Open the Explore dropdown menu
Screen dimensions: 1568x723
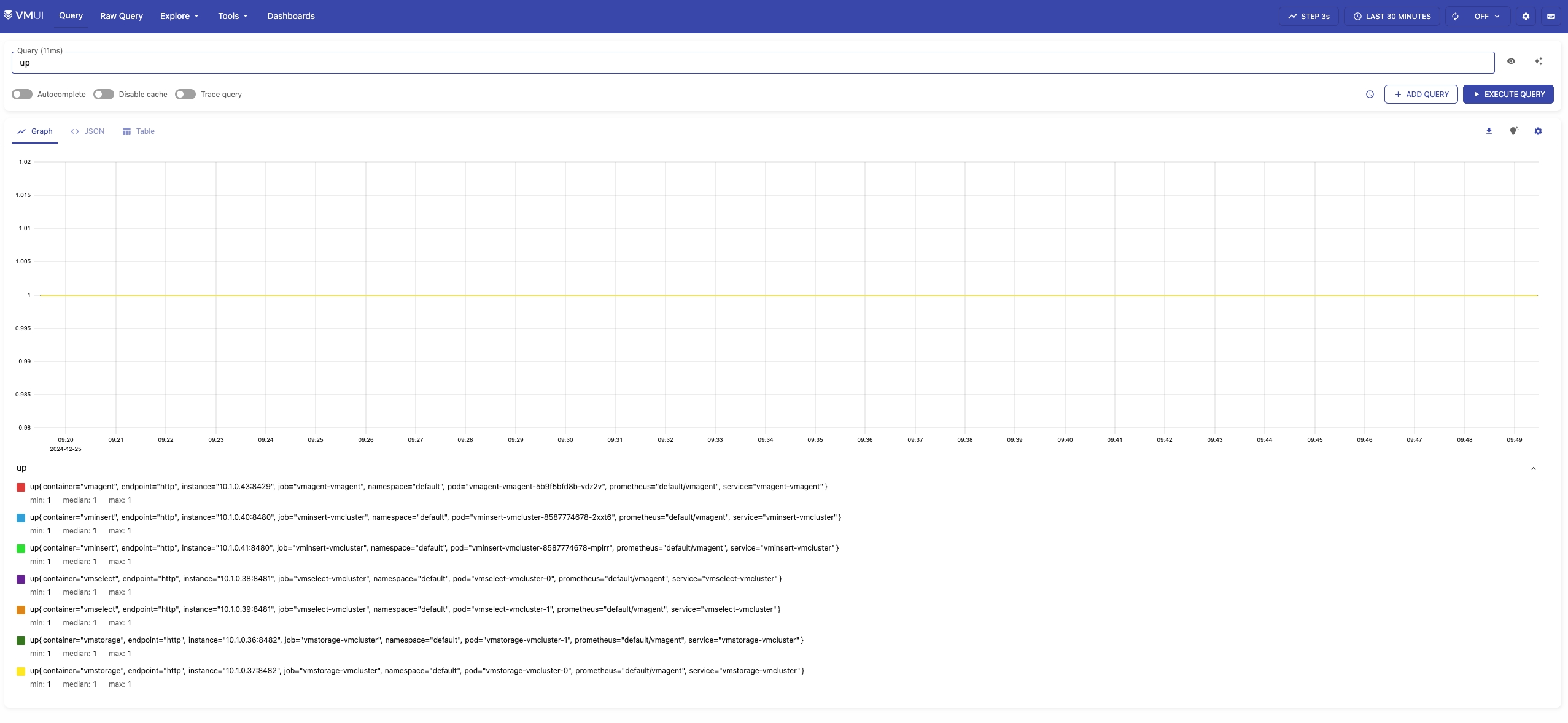[x=179, y=17]
